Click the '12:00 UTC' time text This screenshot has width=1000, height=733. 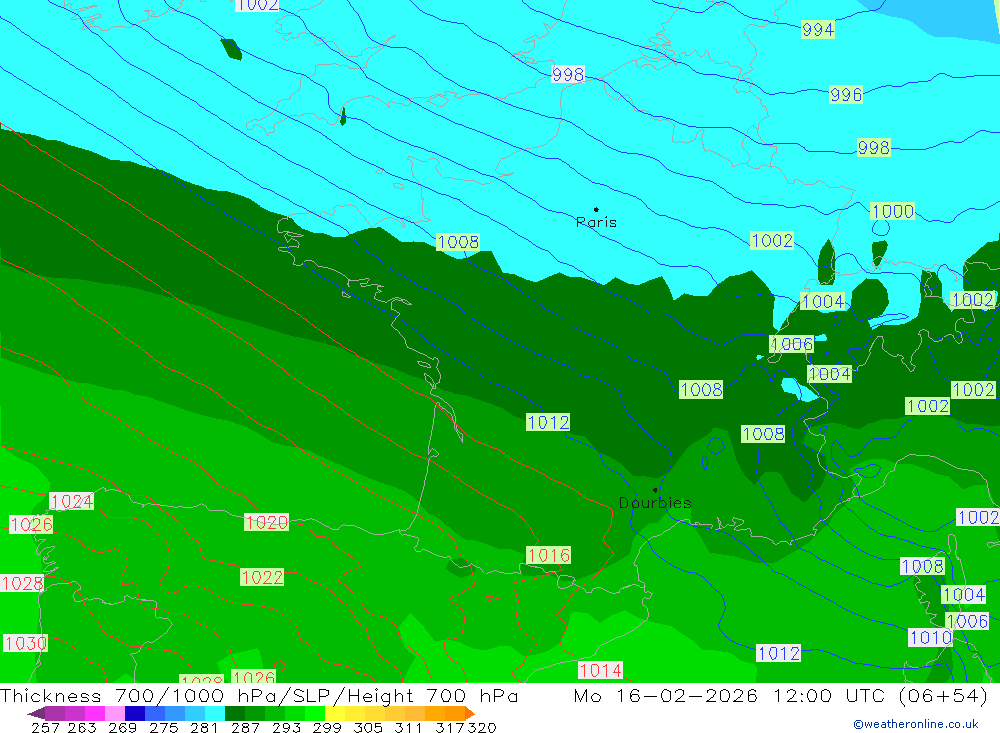click(832, 695)
